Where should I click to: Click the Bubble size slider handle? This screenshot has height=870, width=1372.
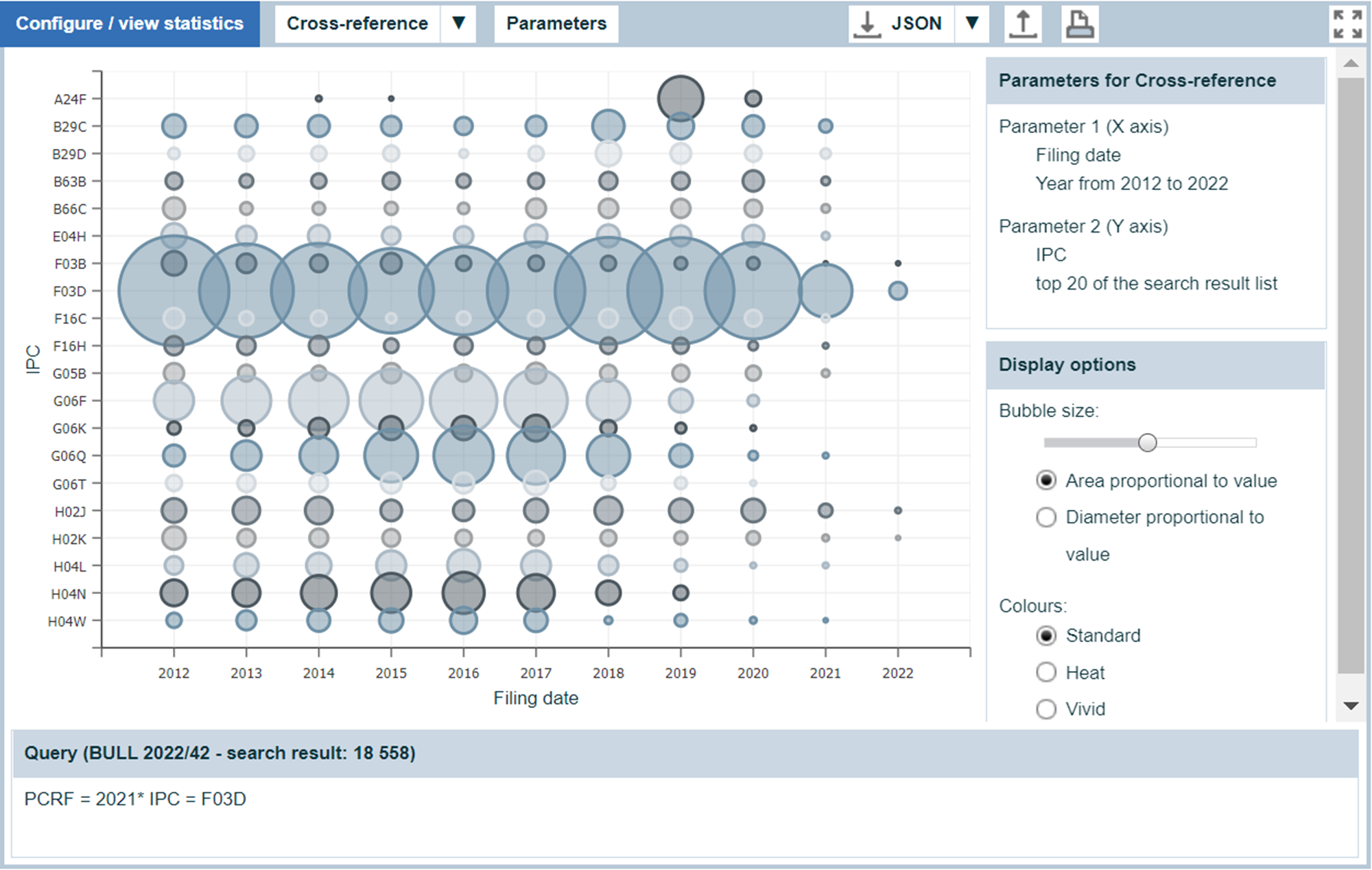click(1147, 443)
